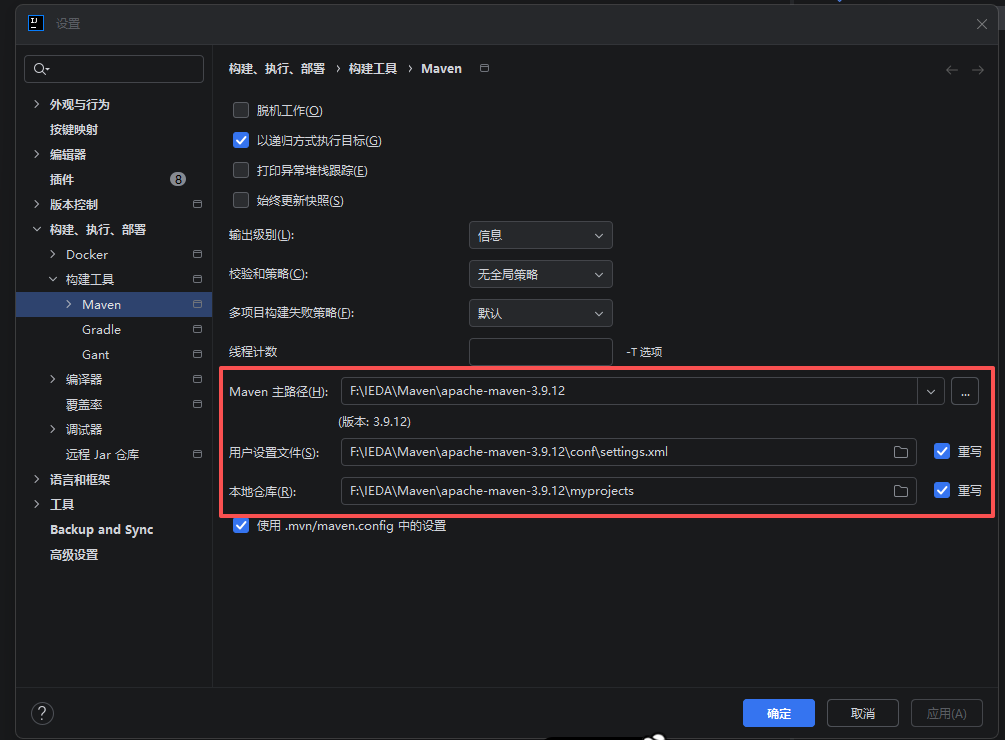This screenshot has height=740, width=1005.
Task: Expand the 语言和框架 tree node
Action: click(37, 479)
